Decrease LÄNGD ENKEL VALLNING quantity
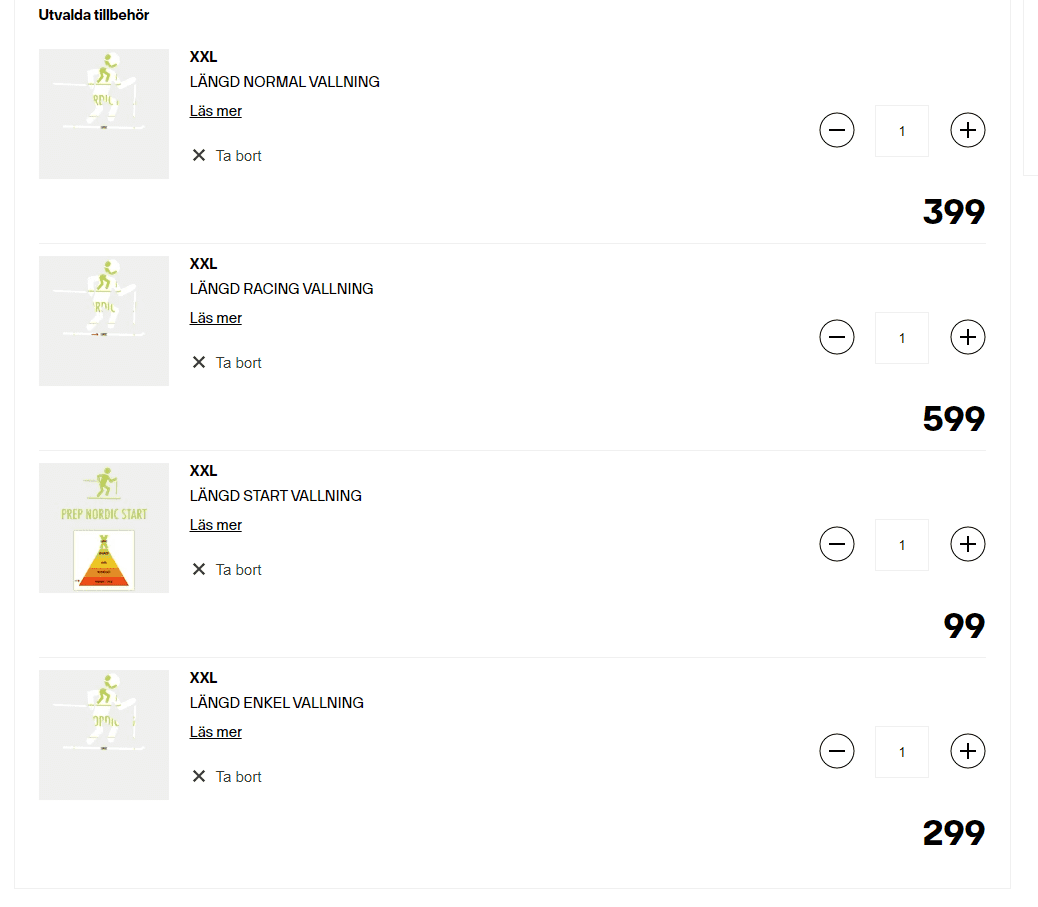1038x907 pixels. point(837,751)
